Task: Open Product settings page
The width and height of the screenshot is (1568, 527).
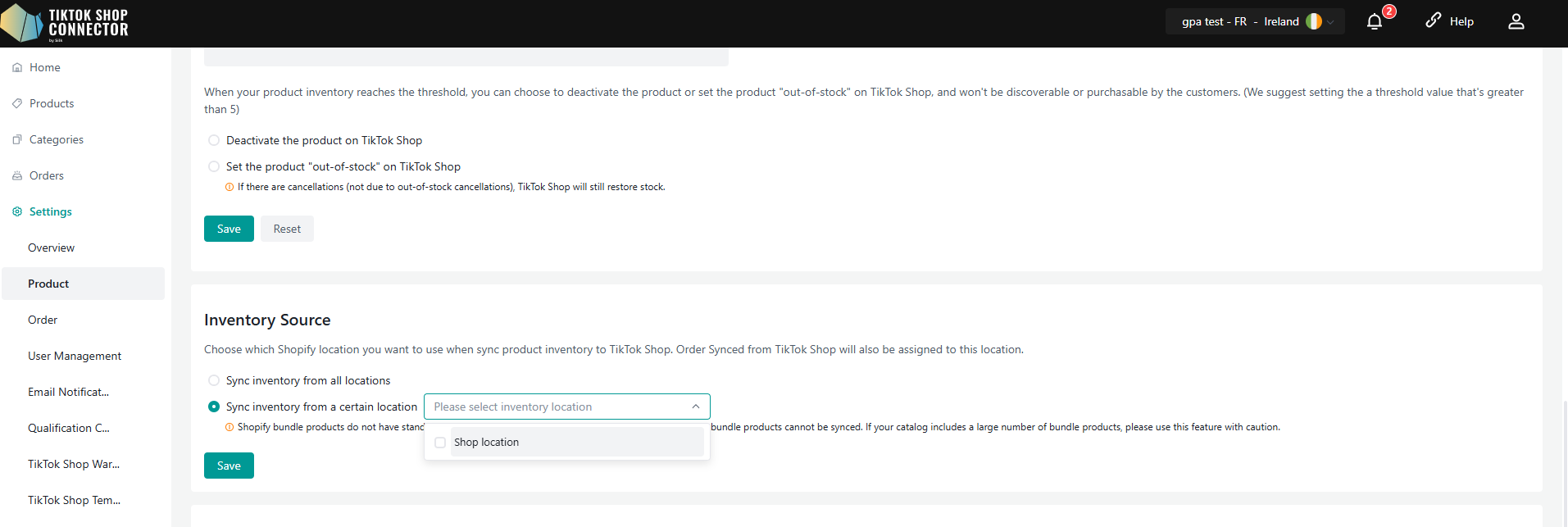Action: pyautogui.click(x=83, y=284)
